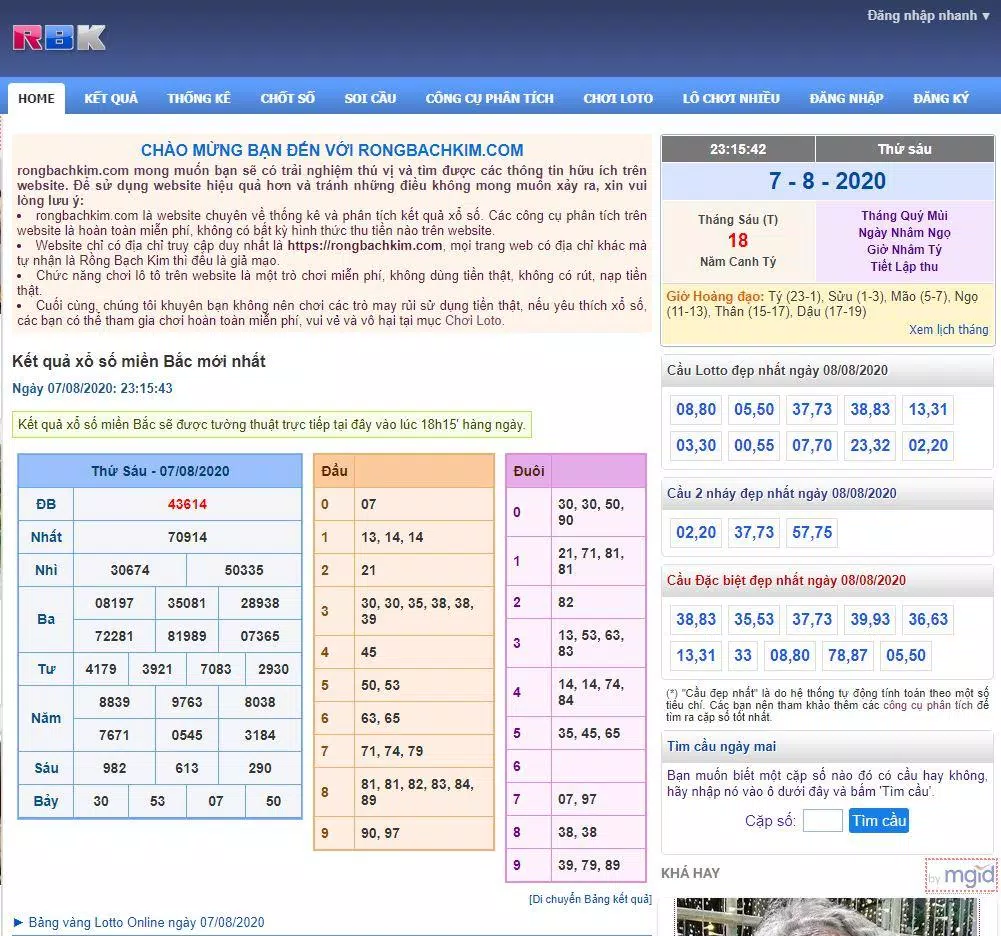The height and width of the screenshot is (936, 1001).
Task: Click the RBK logo
Action: pos(59,38)
